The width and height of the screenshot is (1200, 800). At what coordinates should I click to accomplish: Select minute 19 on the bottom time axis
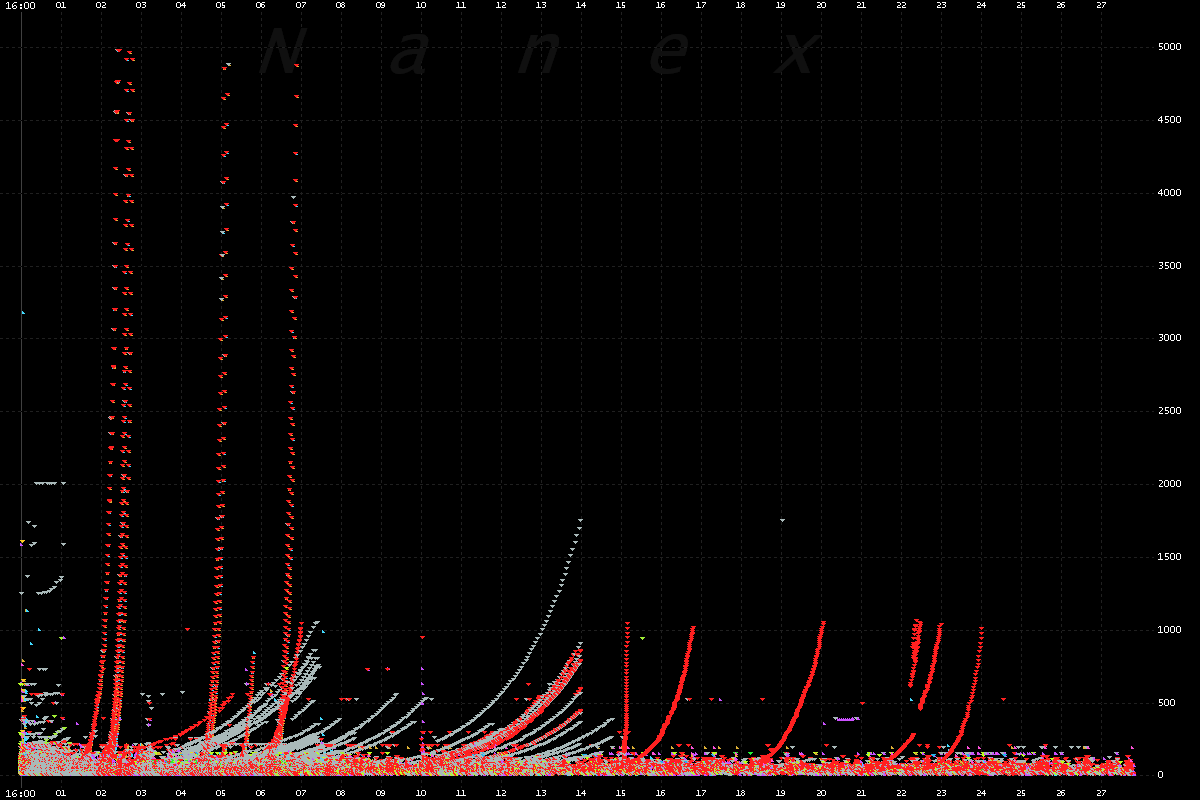click(781, 794)
